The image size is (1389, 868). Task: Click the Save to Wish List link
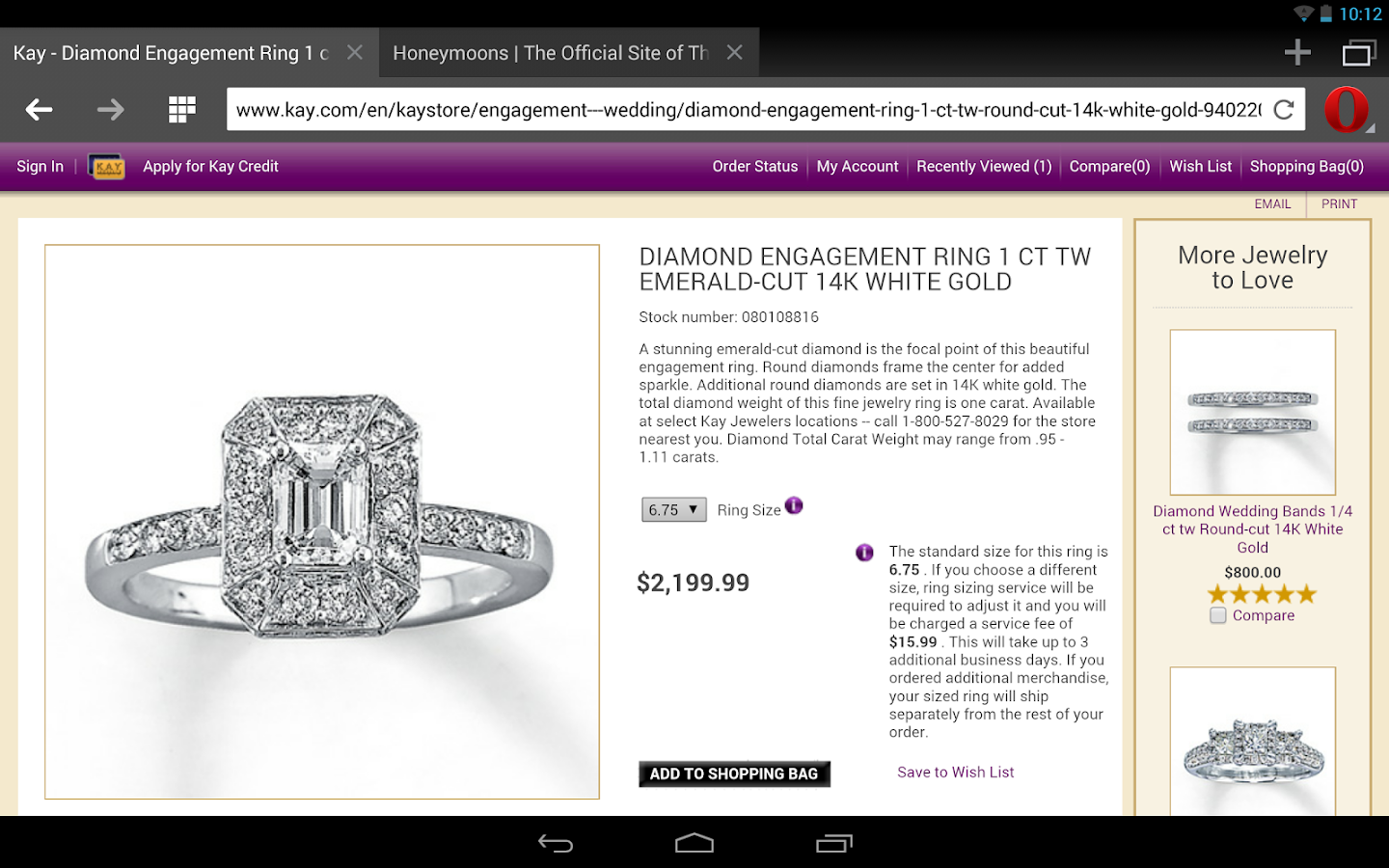pyautogui.click(x=956, y=772)
